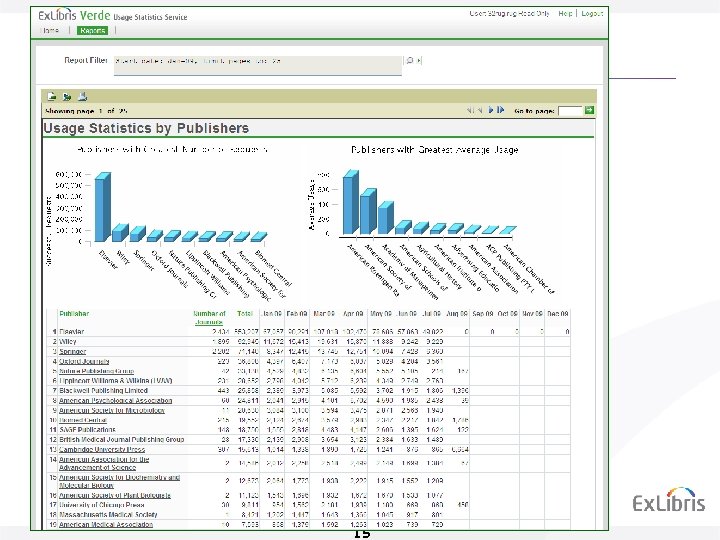
Task: Open the Reports tab
Action: (x=92, y=30)
